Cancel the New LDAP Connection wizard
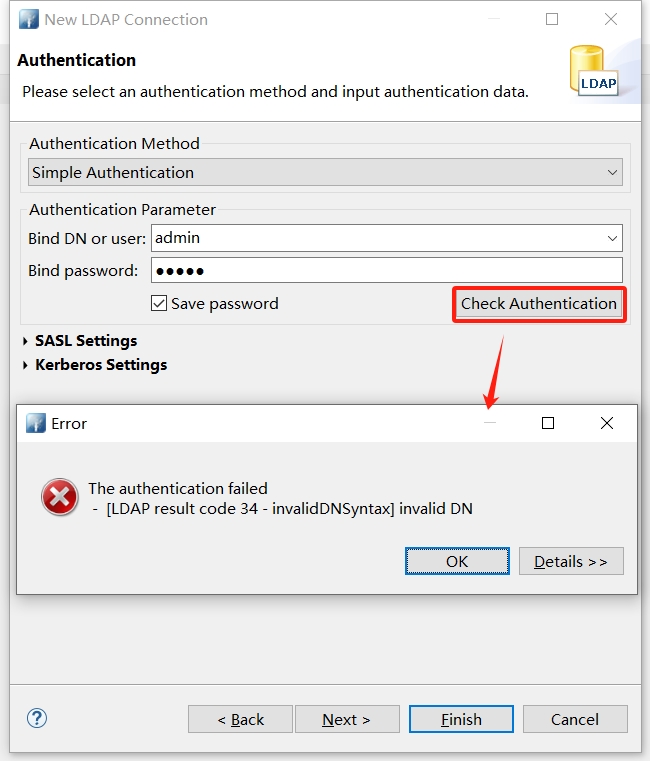This screenshot has width=650, height=761. 575,719
